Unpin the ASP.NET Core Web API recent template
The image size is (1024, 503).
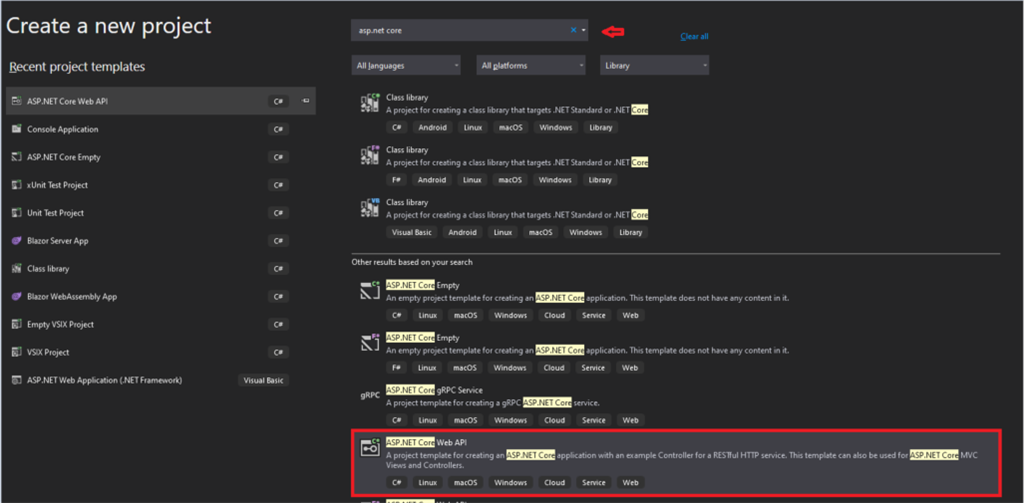point(305,101)
